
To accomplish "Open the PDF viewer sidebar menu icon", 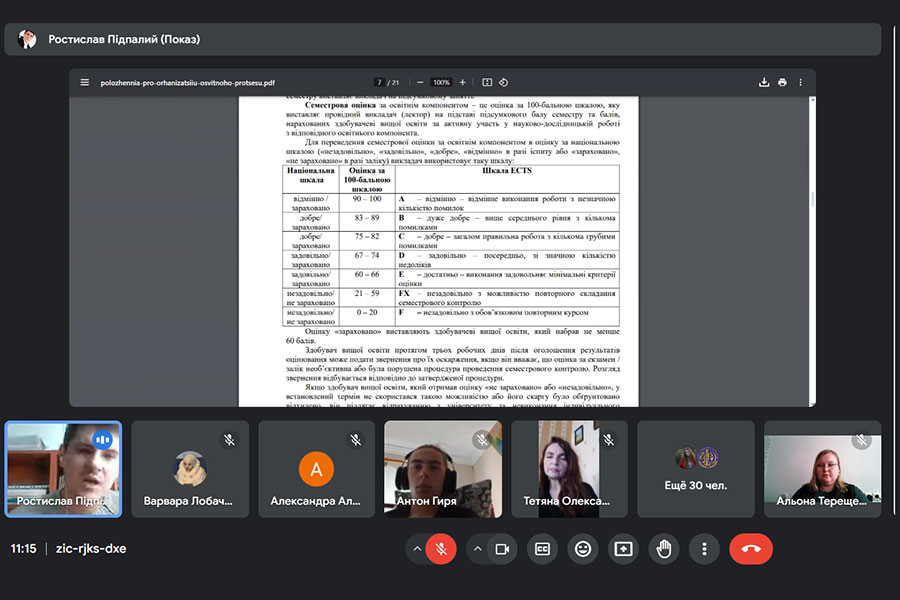I will click(x=84, y=82).
